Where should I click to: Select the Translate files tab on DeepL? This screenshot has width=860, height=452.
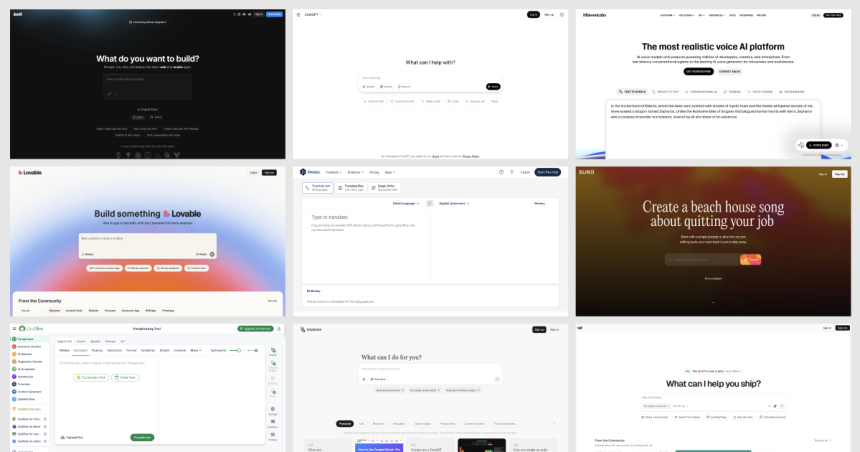(x=351, y=188)
